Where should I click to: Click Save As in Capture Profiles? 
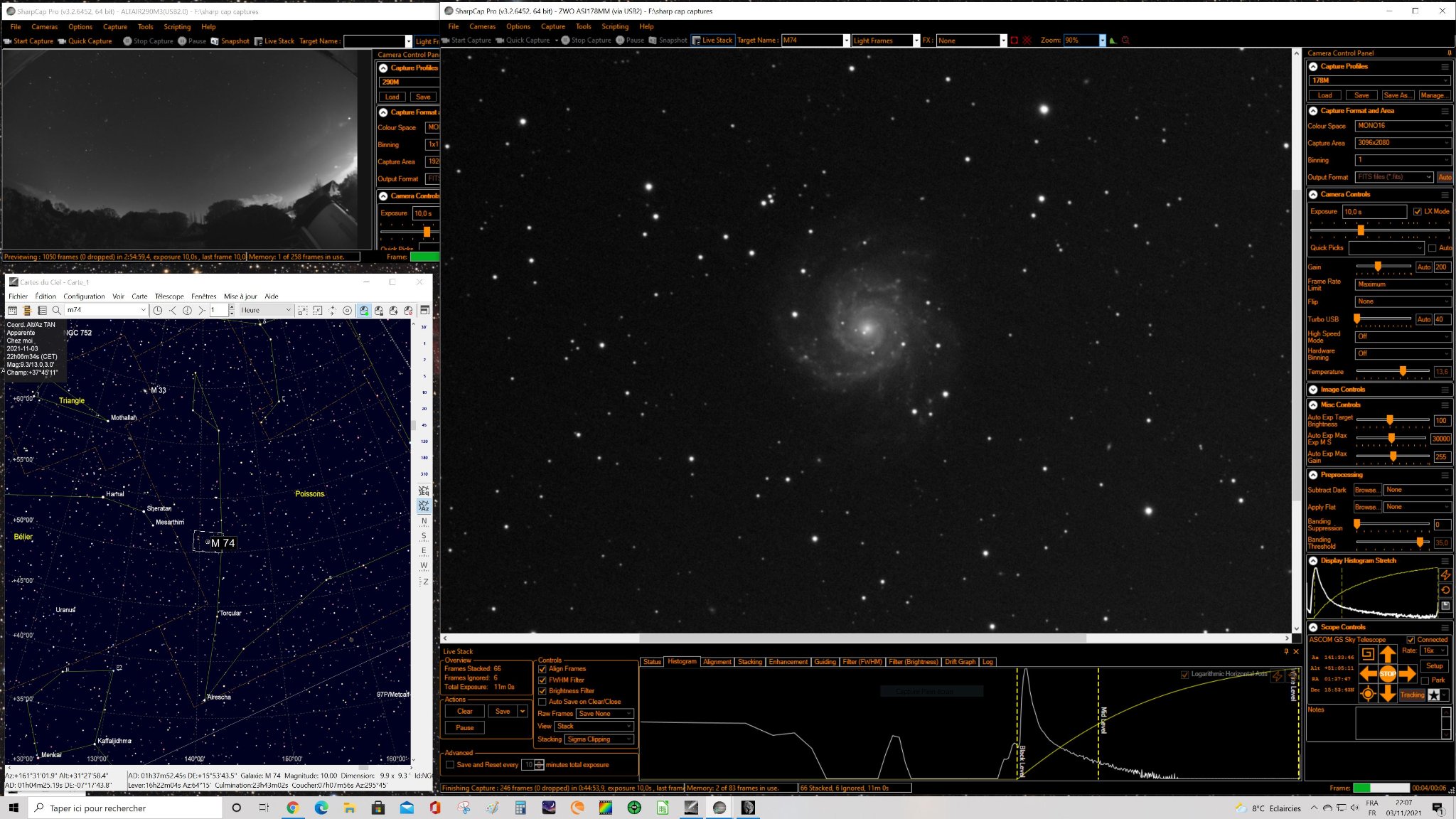pos(1398,95)
